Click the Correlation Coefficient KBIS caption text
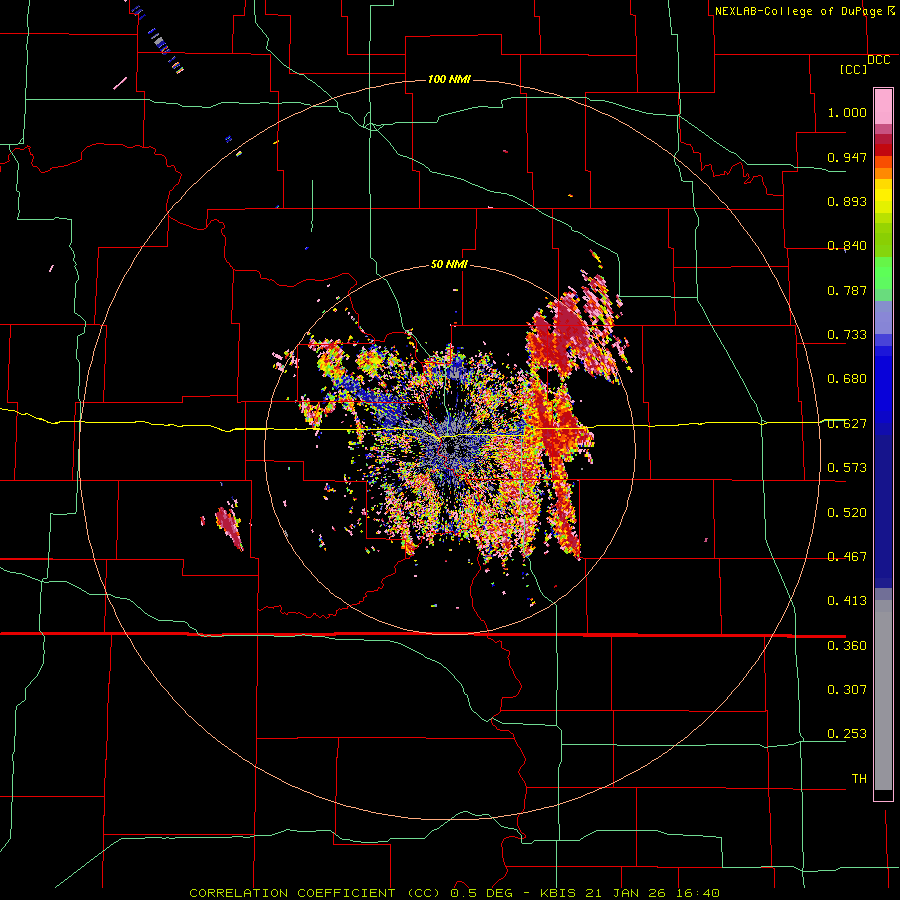Screen dimensions: 900x900 click(x=454, y=893)
